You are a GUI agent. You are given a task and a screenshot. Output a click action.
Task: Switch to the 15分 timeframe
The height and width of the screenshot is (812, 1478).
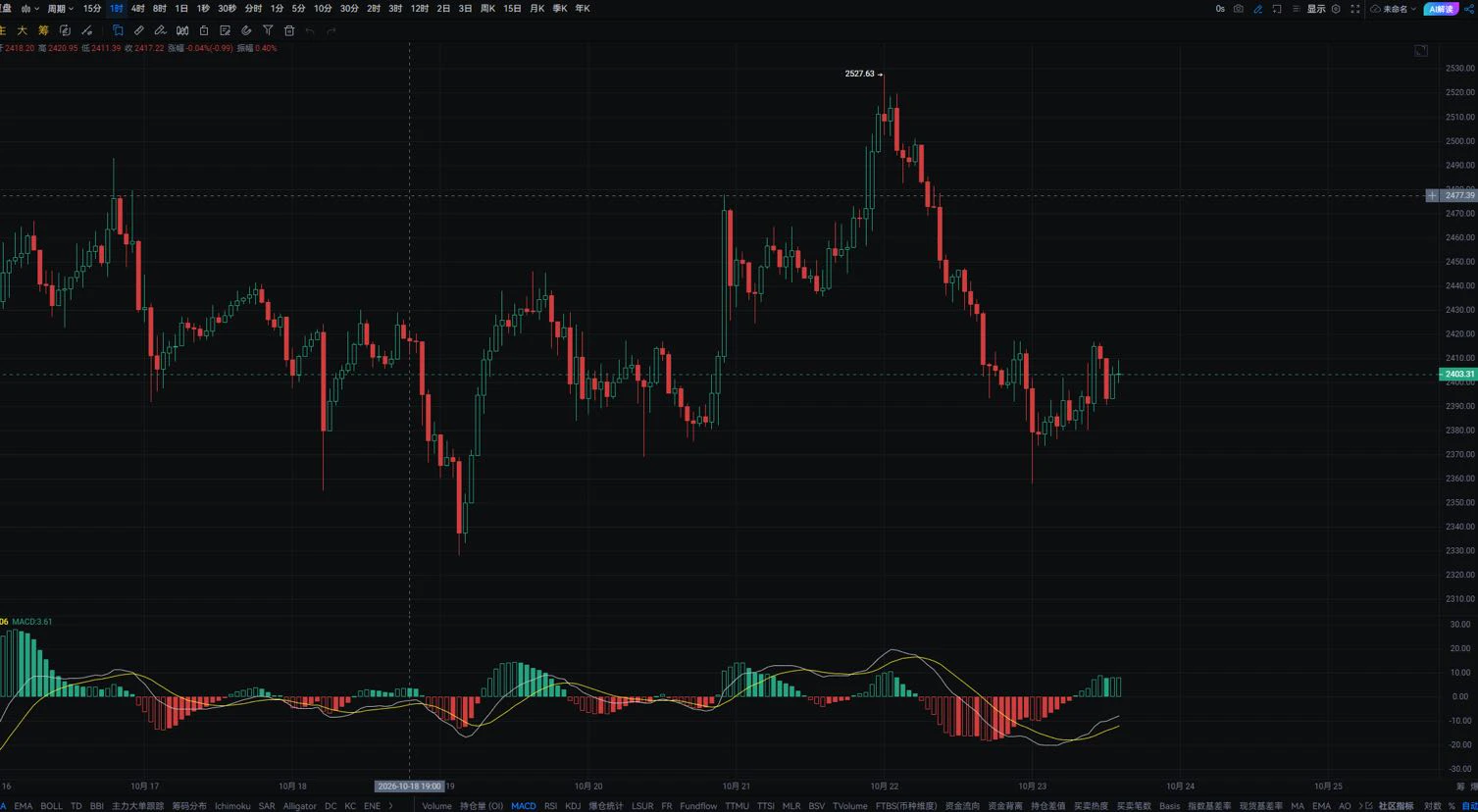(x=92, y=9)
